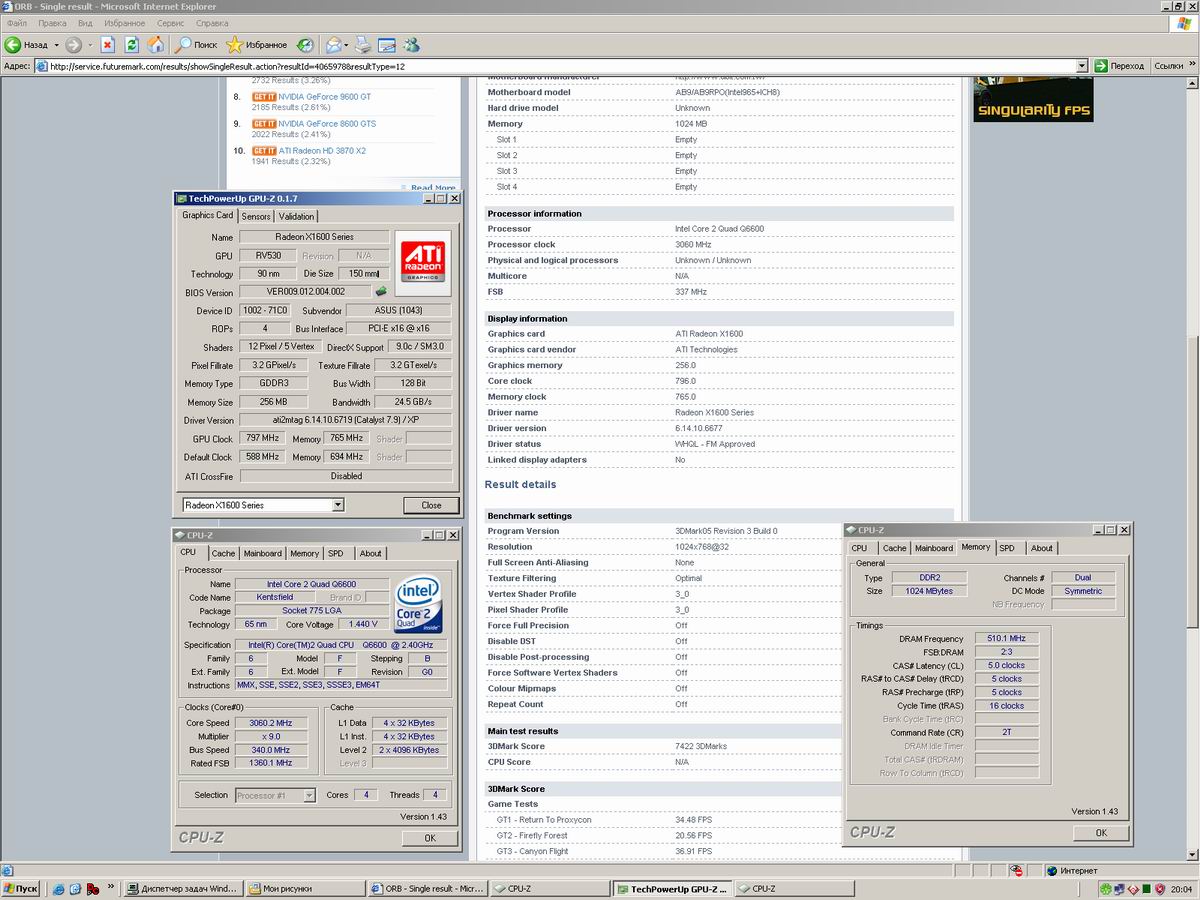Switch to the Validation tab in GPU-Z
This screenshot has height=900, width=1200.
(296, 216)
